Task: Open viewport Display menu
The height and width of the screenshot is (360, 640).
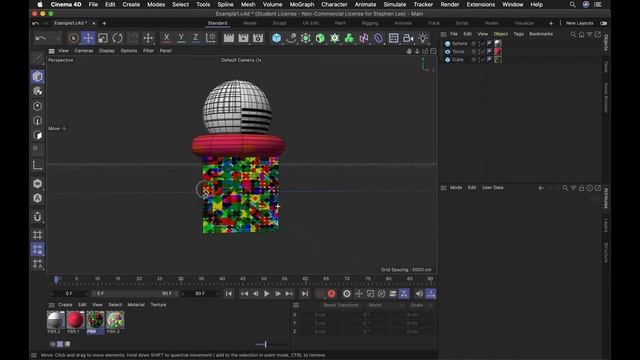Action: tap(107, 51)
